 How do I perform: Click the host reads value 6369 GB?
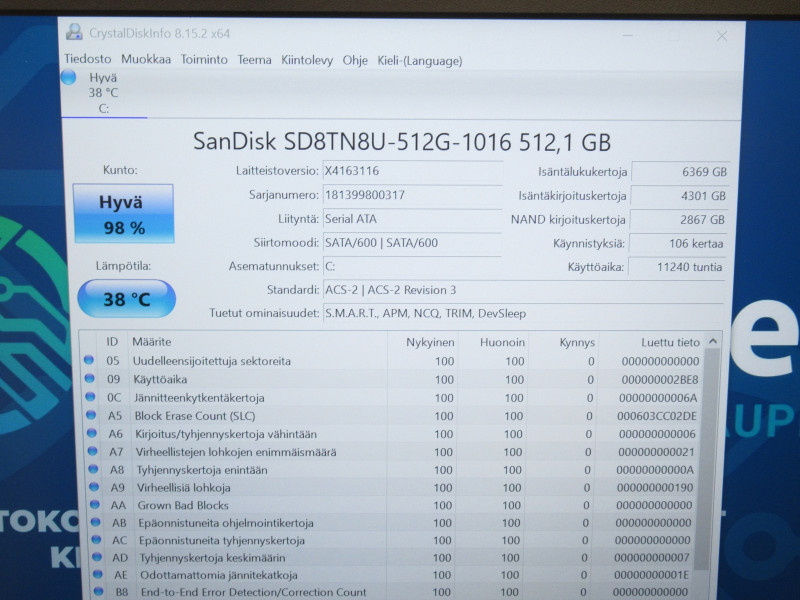(x=680, y=172)
